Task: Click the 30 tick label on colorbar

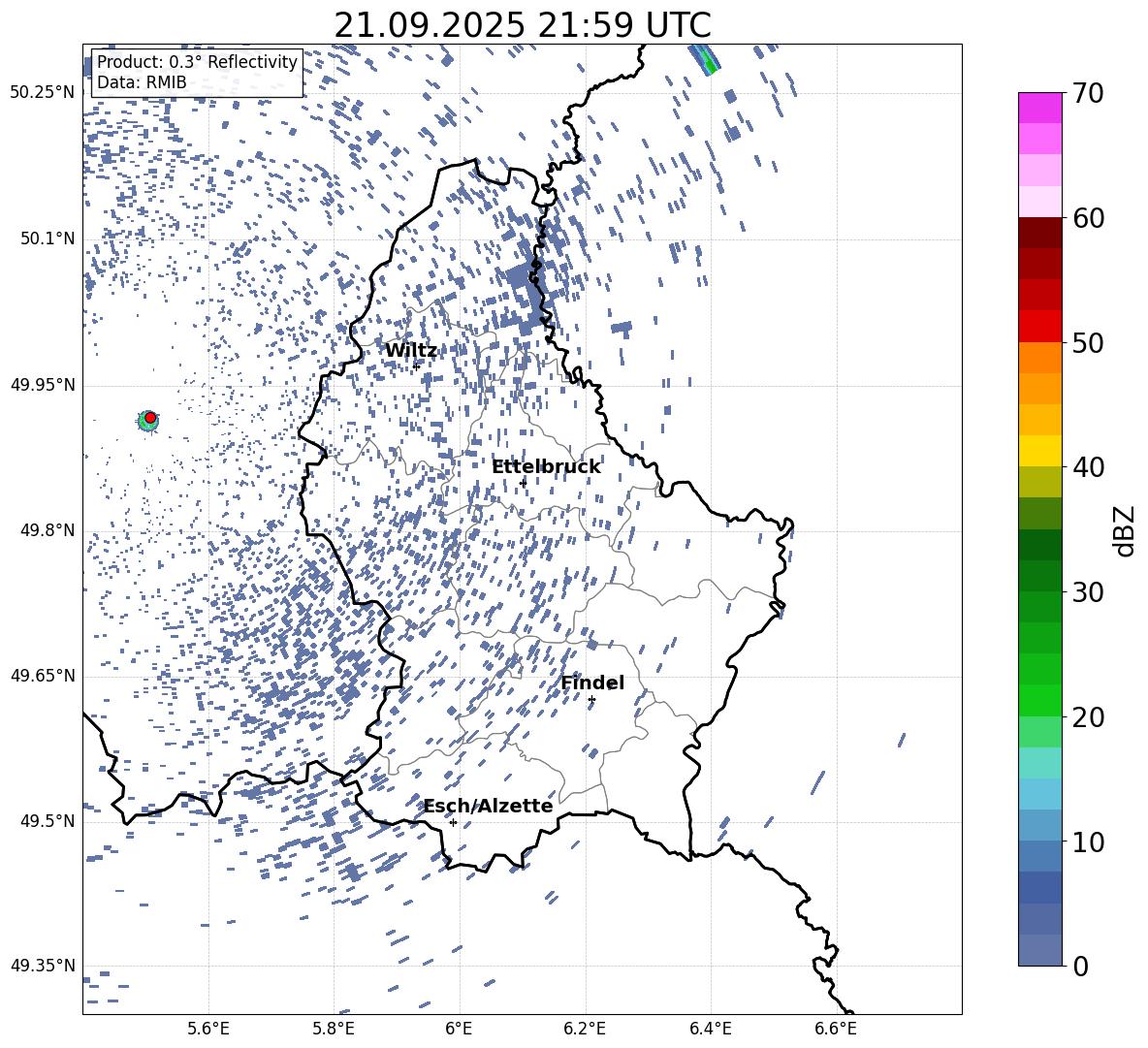Action: coord(1087,592)
